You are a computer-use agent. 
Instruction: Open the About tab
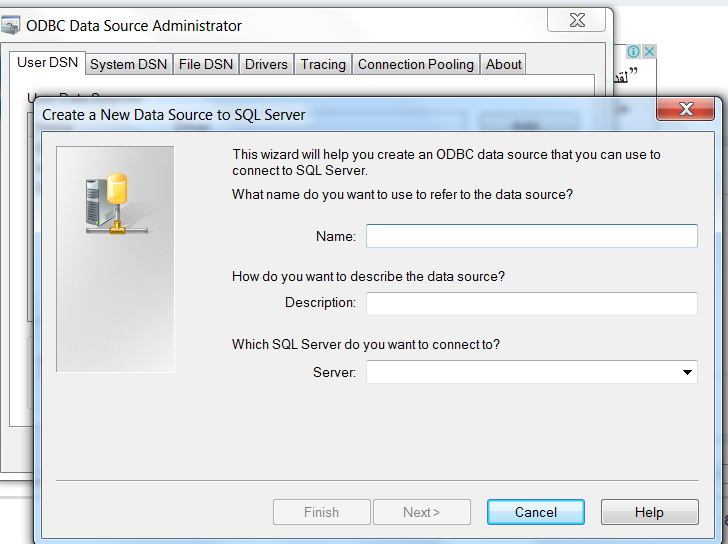(503, 64)
